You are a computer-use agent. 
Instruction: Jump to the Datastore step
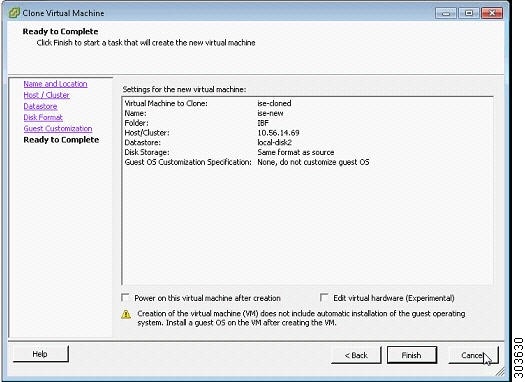click(40, 106)
